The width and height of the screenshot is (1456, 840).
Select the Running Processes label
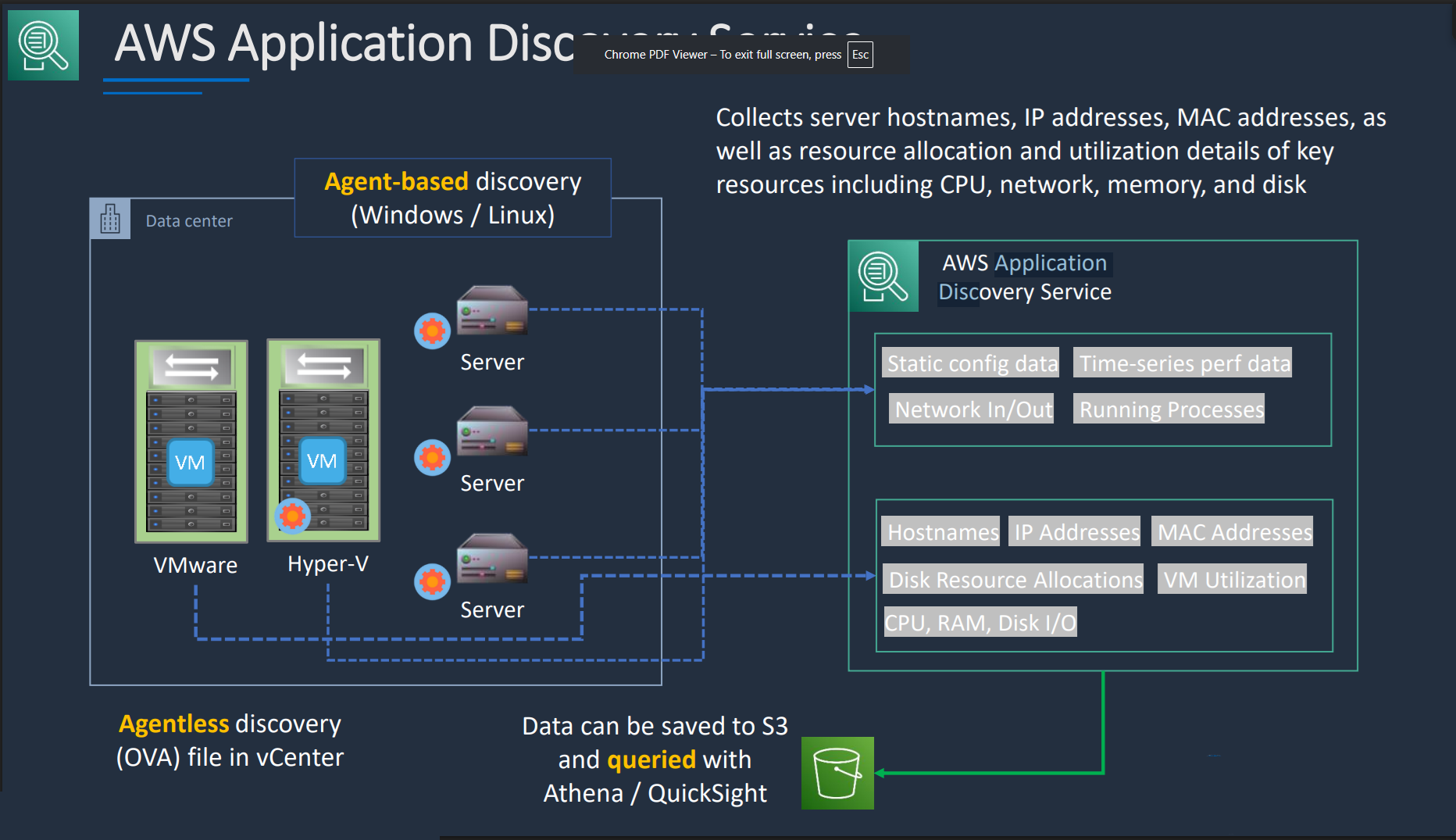[x=1169, y=409]
